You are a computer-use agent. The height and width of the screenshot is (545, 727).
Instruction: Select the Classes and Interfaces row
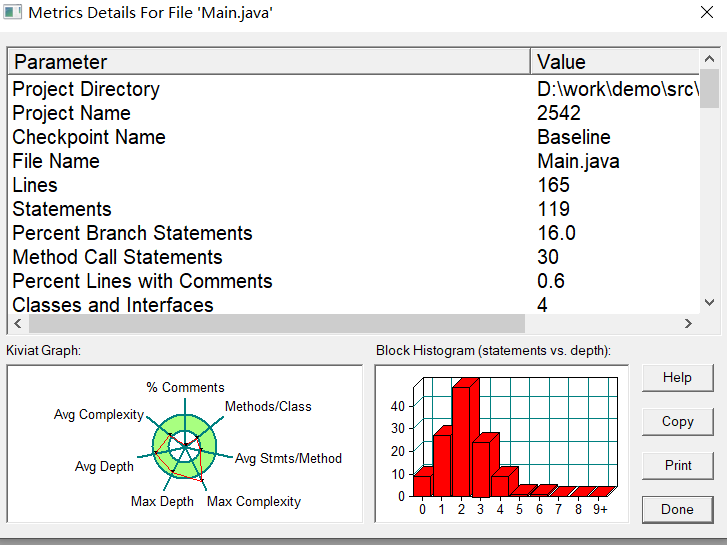[x=353, y=305]
